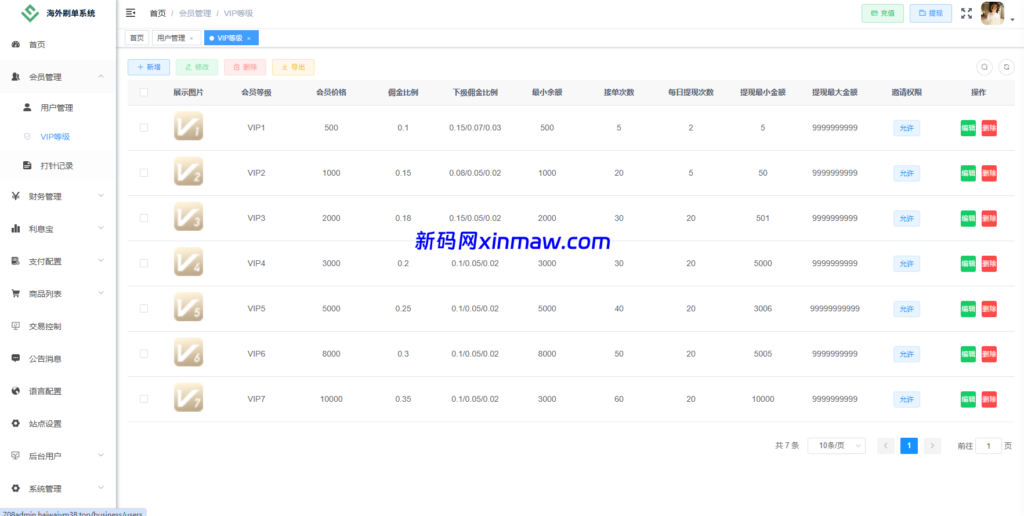Check the VIP6 row checkbox

(144, 353)
